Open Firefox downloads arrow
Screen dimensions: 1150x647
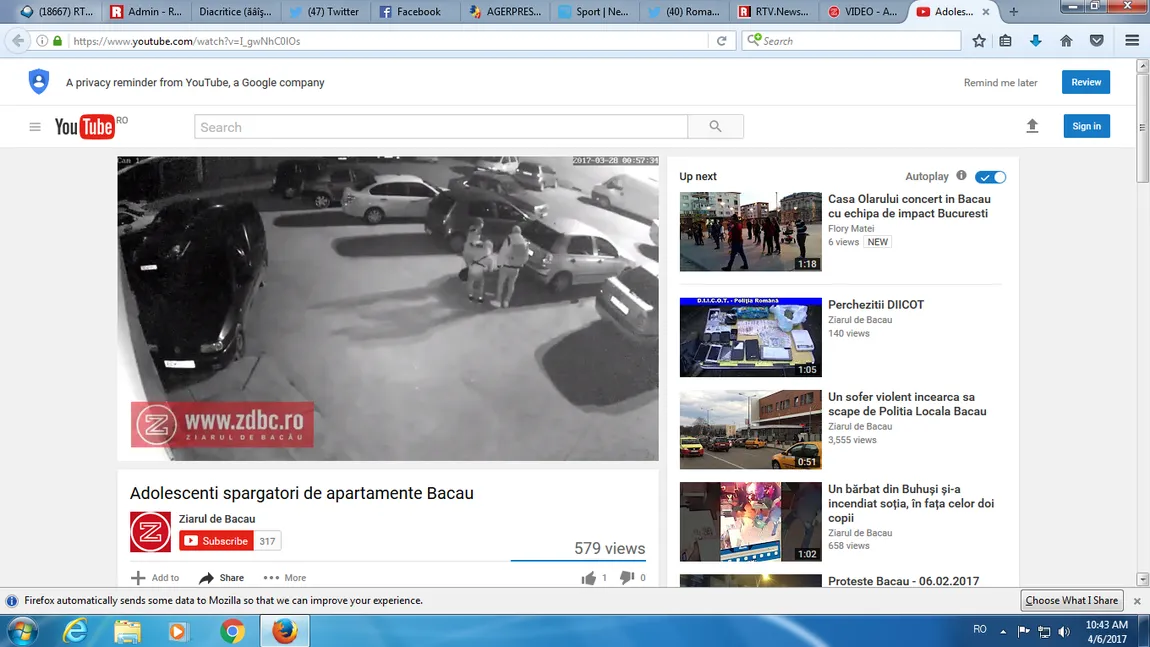point(1036,41)
